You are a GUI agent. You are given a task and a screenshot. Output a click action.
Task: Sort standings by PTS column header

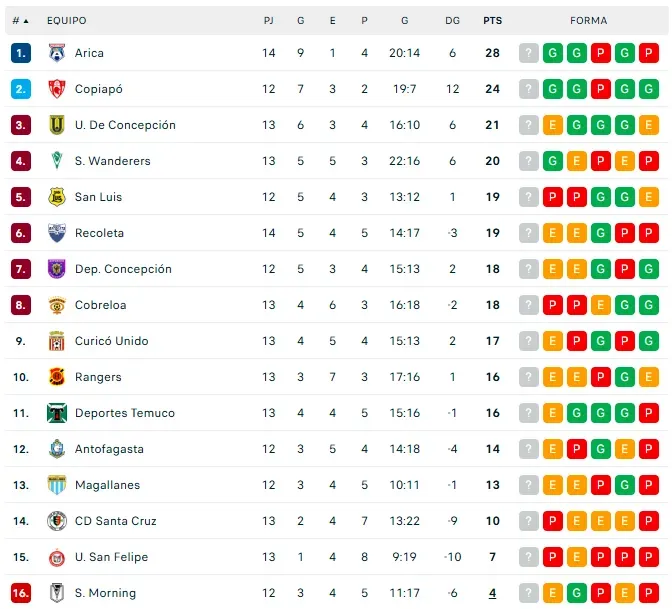[492, 20]
